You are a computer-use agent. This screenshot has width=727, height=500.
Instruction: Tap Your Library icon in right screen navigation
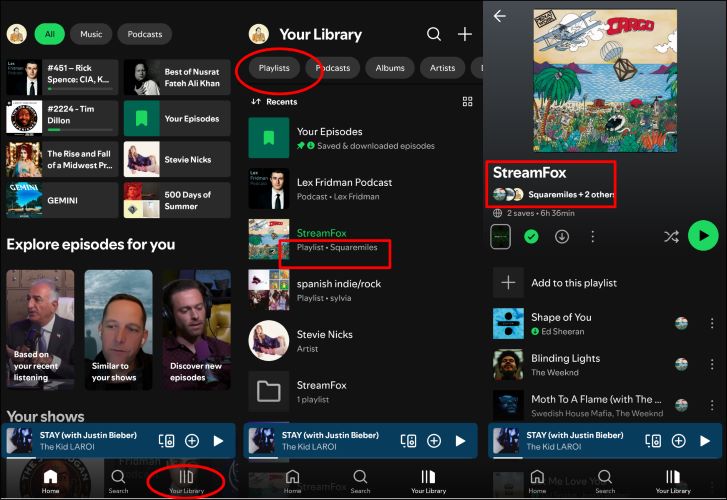click(673, 481)
